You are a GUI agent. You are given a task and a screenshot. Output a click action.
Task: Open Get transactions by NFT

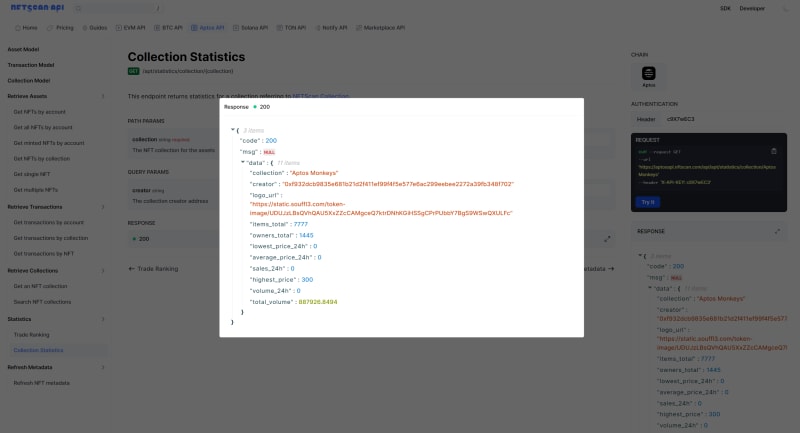(x=43, y=253)
